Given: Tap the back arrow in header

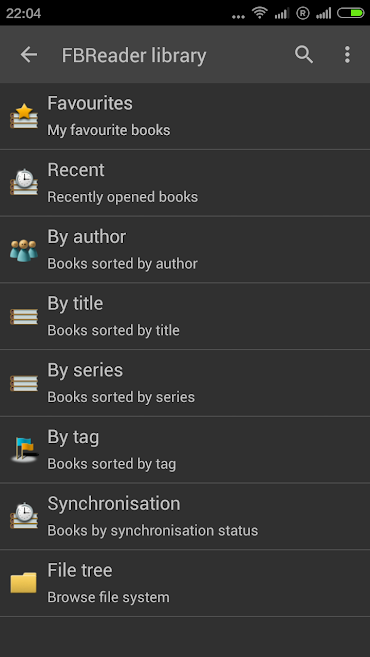Looking at the screenshot, I should pos(29,54).
